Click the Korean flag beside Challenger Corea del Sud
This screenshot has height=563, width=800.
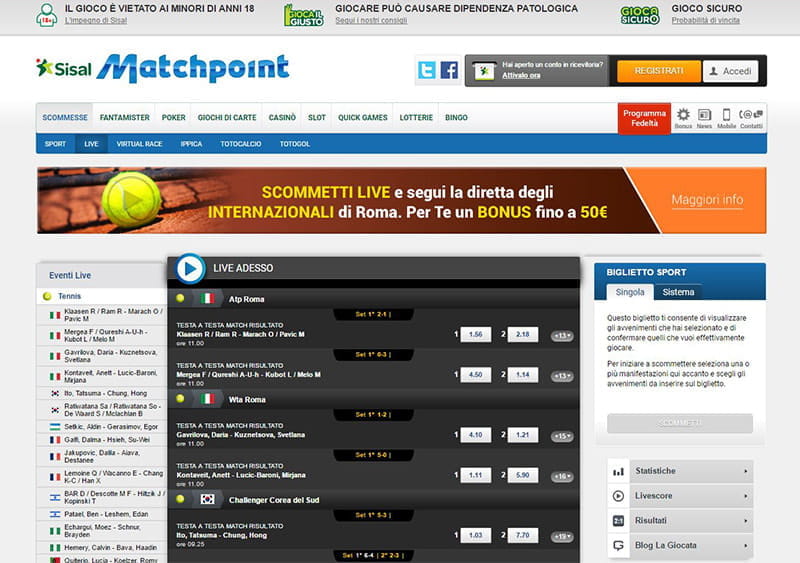click(x=207, y=500)
